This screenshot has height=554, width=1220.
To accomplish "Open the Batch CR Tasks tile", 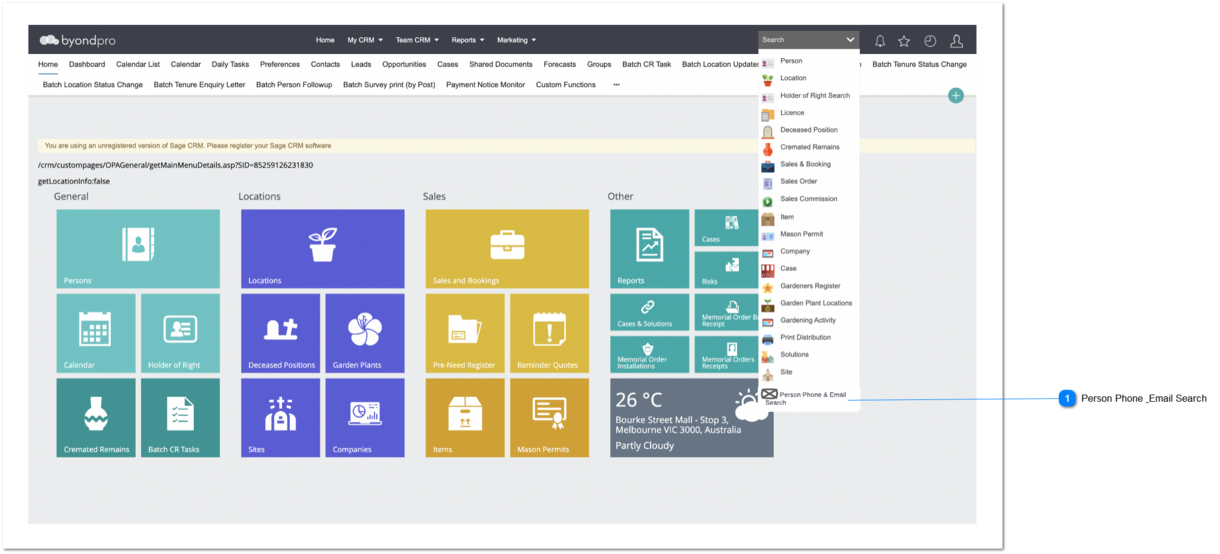I will pos(180,418).
